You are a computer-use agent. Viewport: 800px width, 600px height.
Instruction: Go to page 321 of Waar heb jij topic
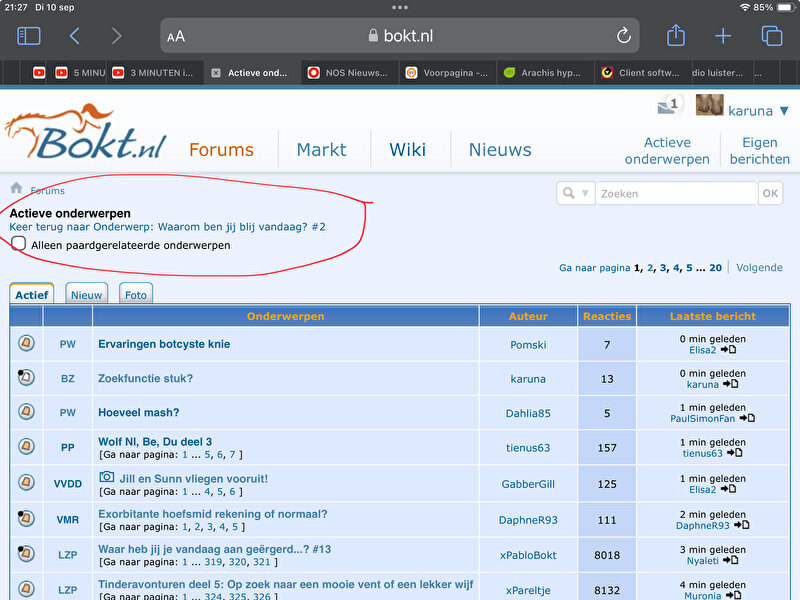(x=261, y=562)
